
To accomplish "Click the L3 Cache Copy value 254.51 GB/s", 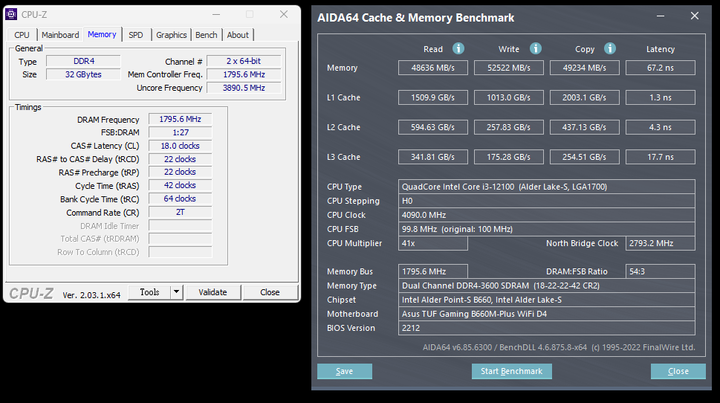I will click(x=585, y=157).
